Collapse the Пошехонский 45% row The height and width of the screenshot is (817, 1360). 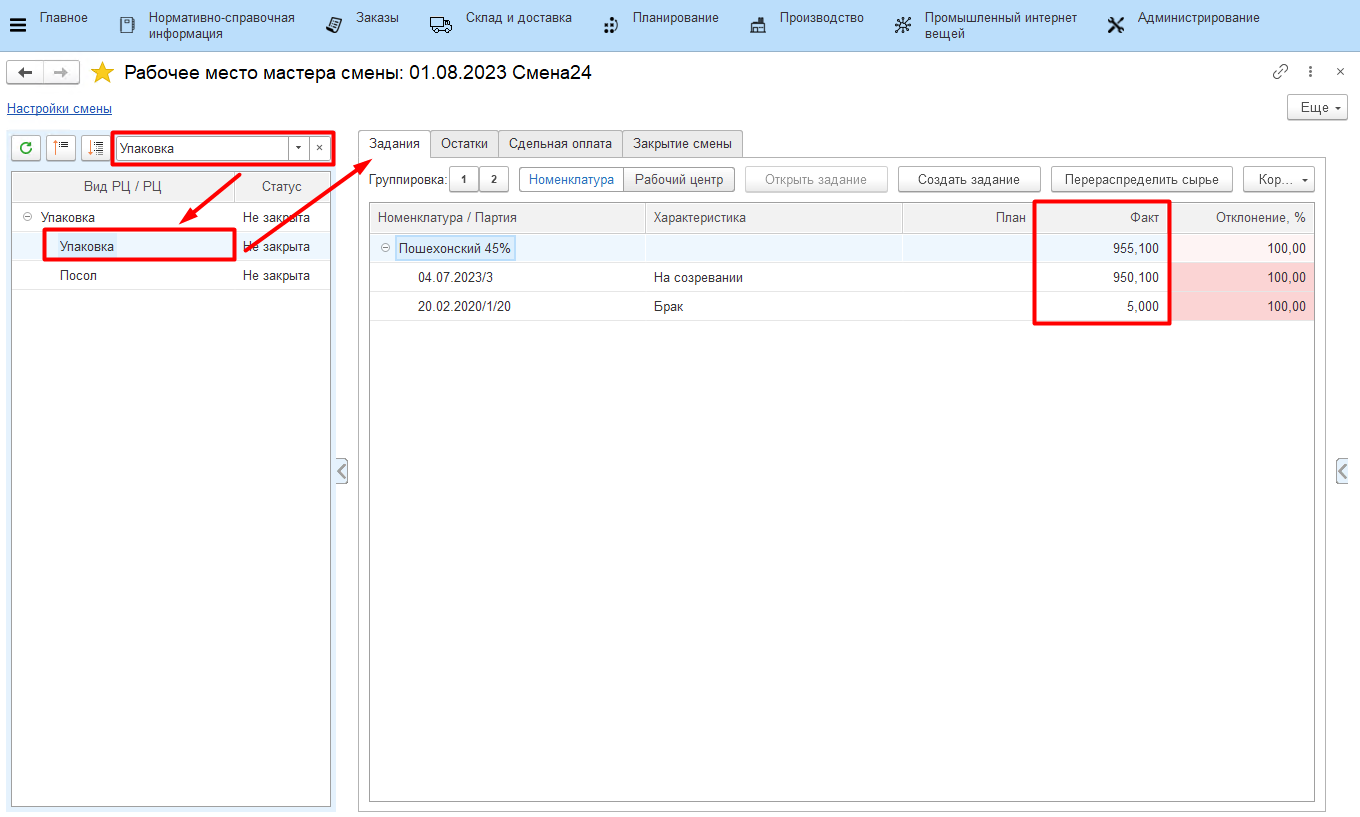[x=386, y=248]
